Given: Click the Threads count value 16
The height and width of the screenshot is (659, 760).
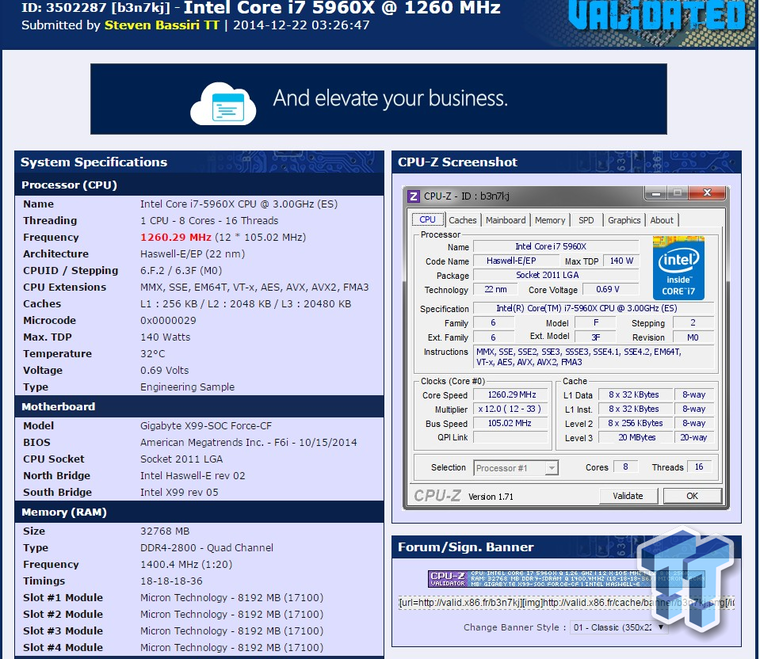Looking at the screenshot, I should tap(699, 467).
